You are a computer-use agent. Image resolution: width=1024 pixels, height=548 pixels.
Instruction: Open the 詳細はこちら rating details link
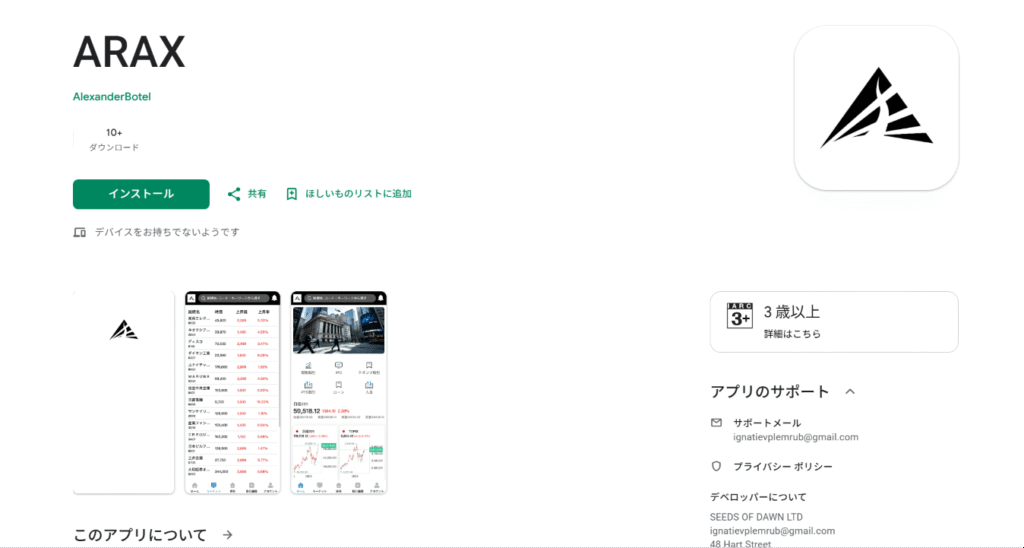(792, 334)
